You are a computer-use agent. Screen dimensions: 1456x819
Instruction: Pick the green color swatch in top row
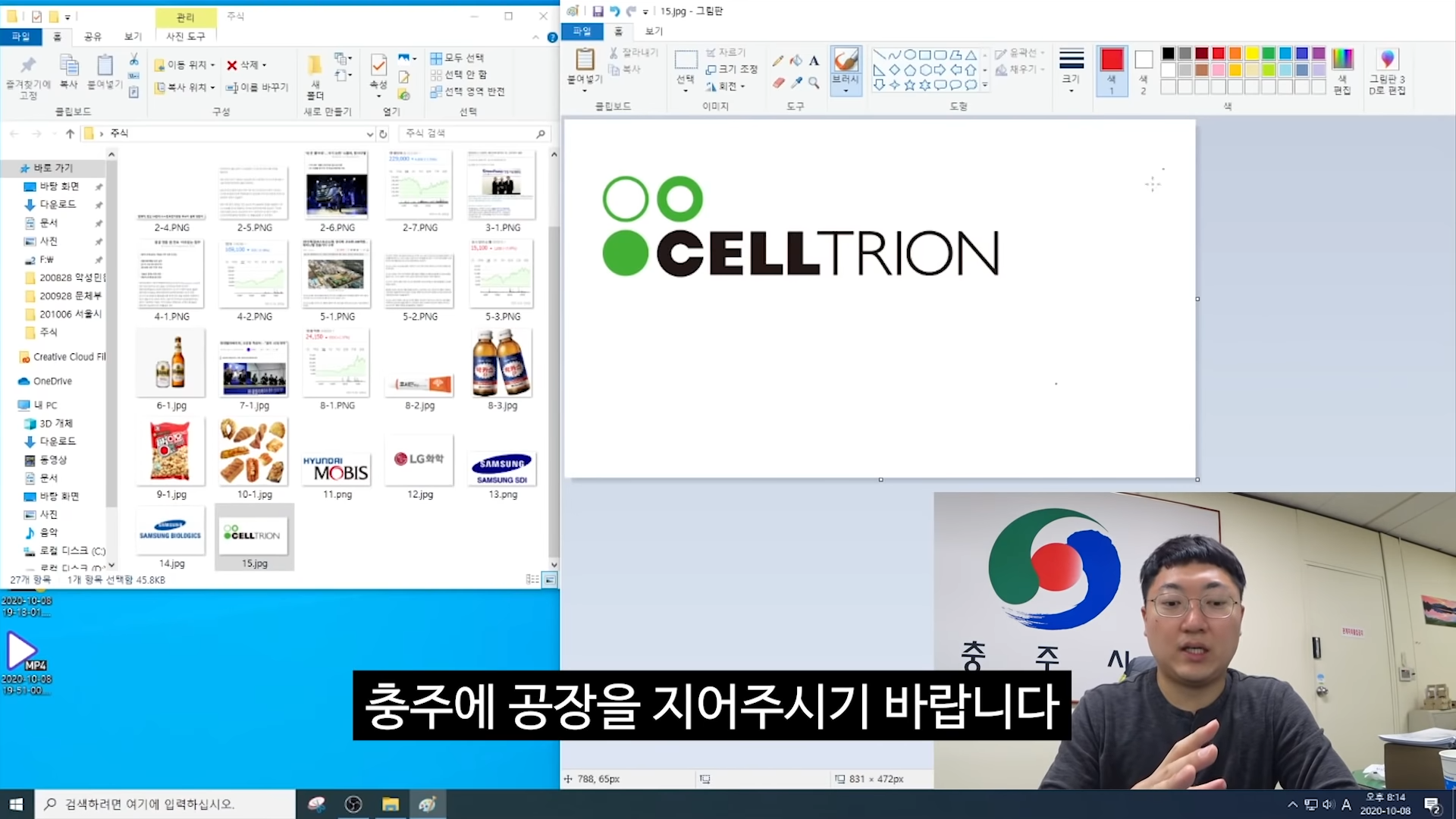coord(1269,53)
